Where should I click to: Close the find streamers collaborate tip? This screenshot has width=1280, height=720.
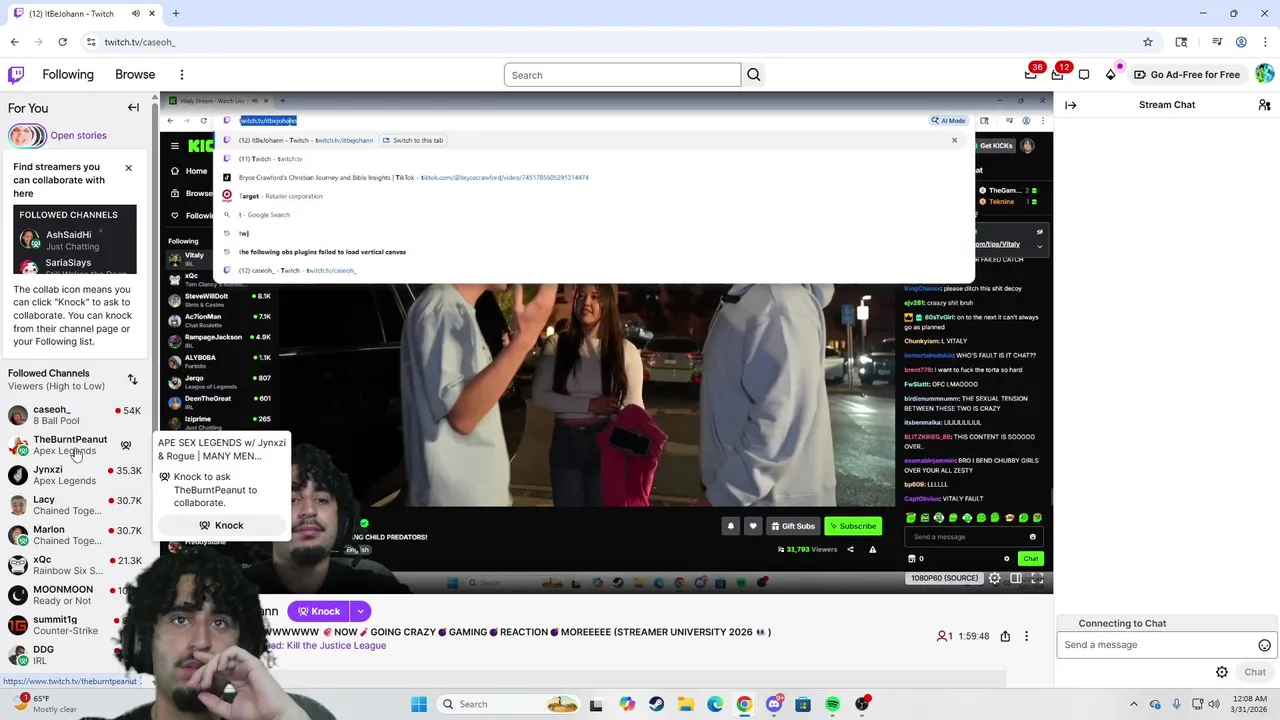[128, 168]
